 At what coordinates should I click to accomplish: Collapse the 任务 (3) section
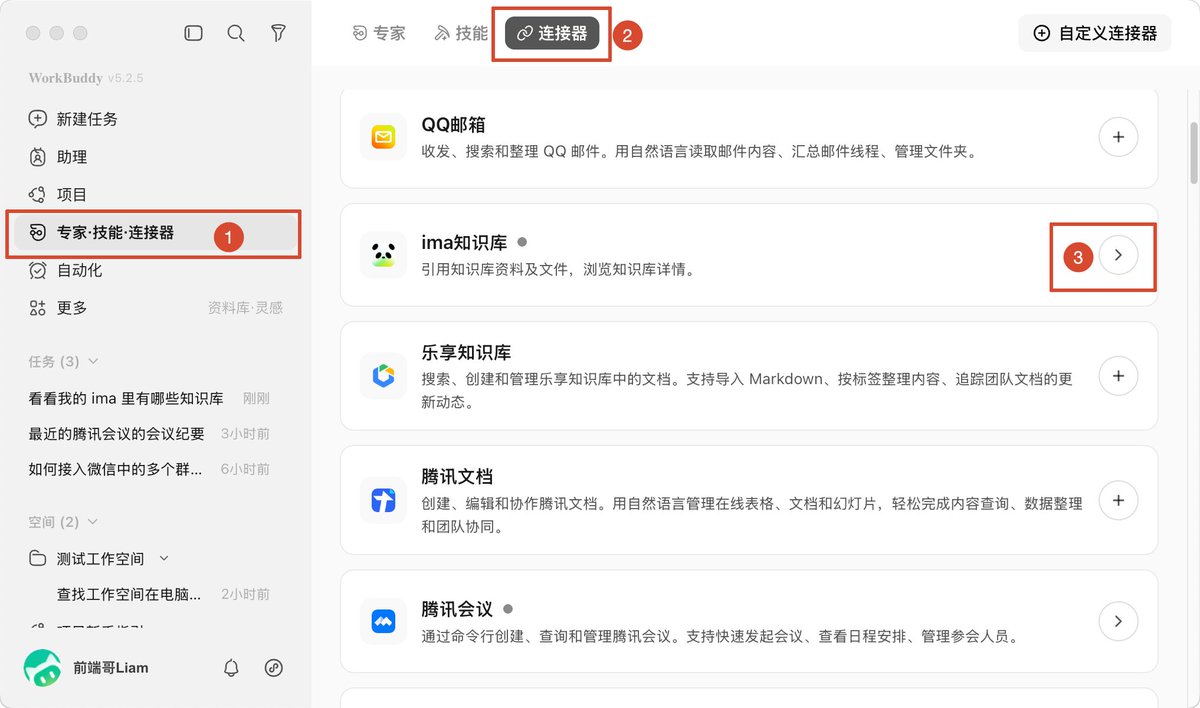(x=93, y=361)
